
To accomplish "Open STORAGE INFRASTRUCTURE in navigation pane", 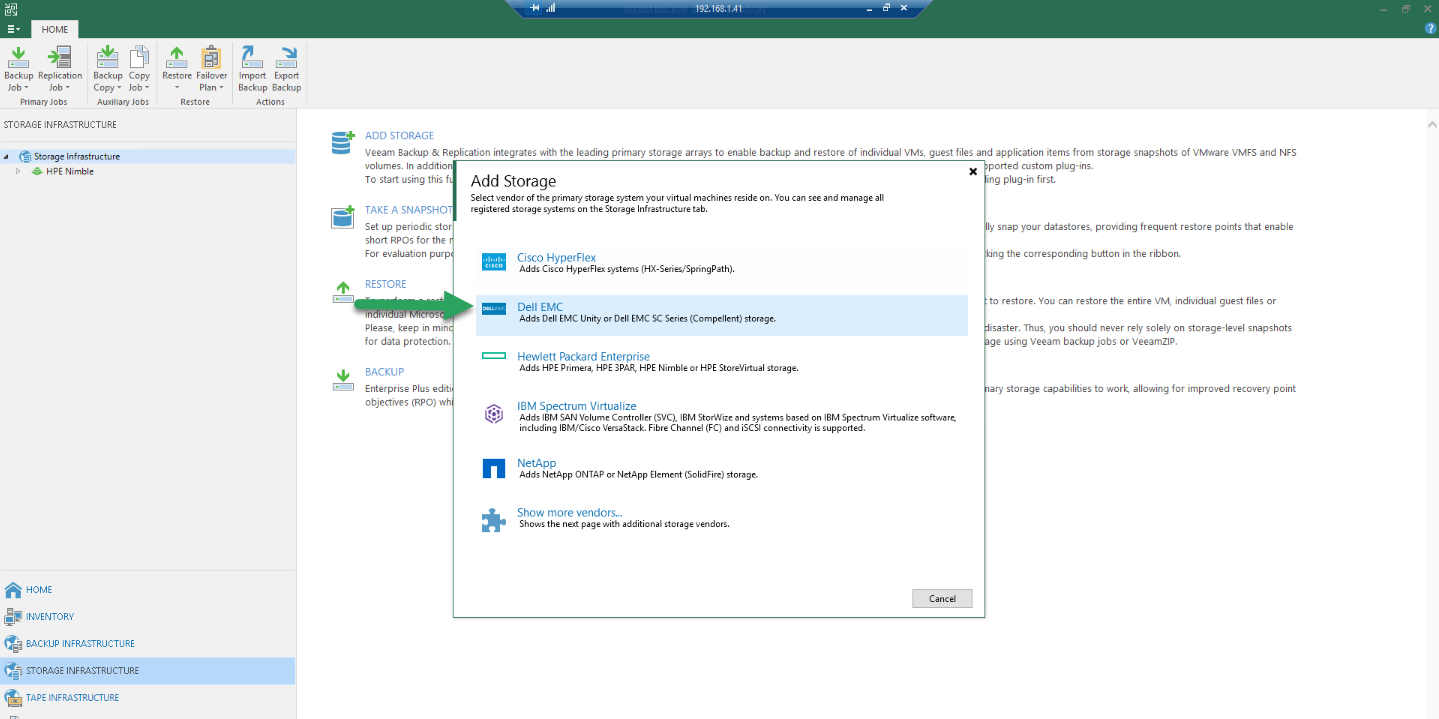I will pyautogui.click(x=148, y=671).
